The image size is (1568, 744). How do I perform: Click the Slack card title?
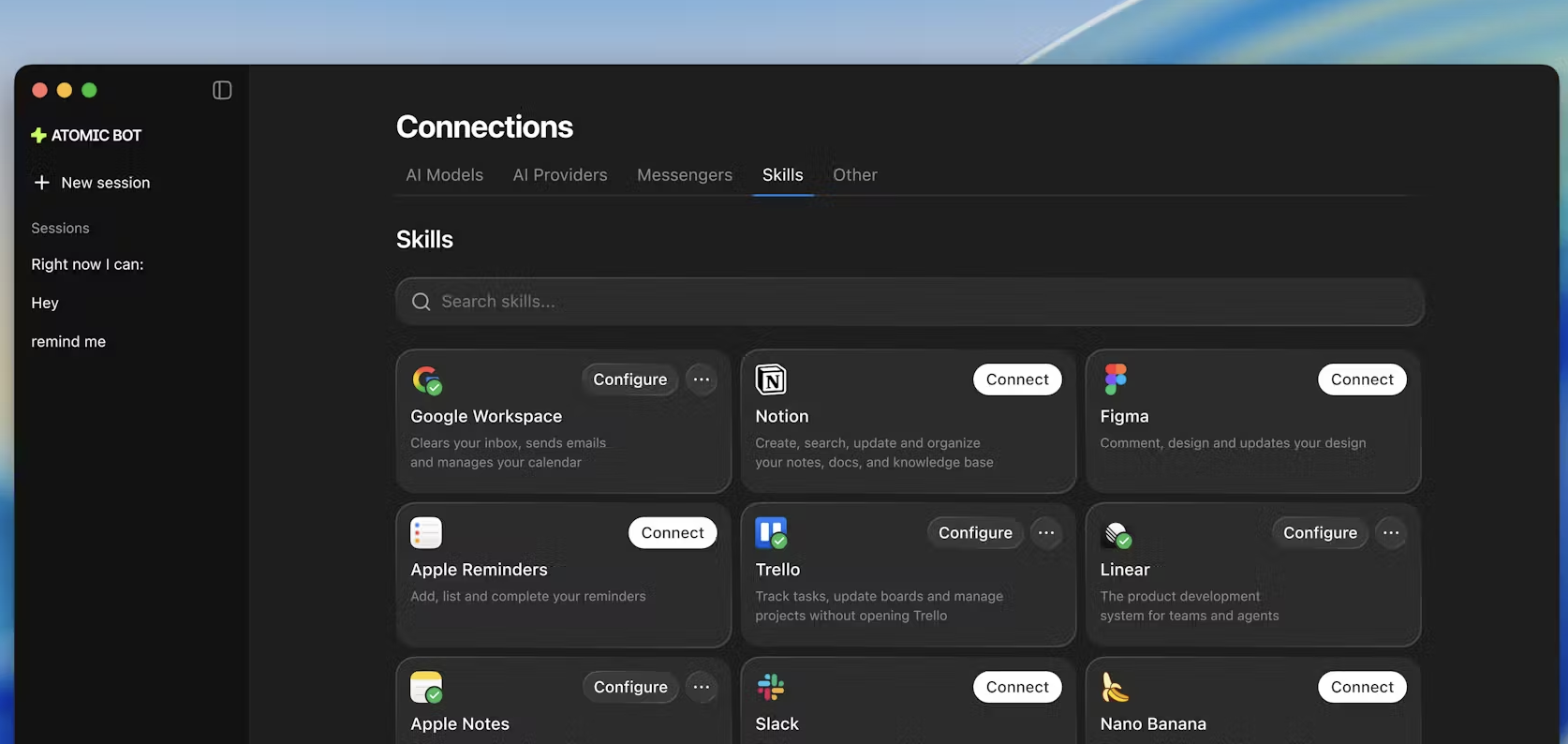pos(777,723)
